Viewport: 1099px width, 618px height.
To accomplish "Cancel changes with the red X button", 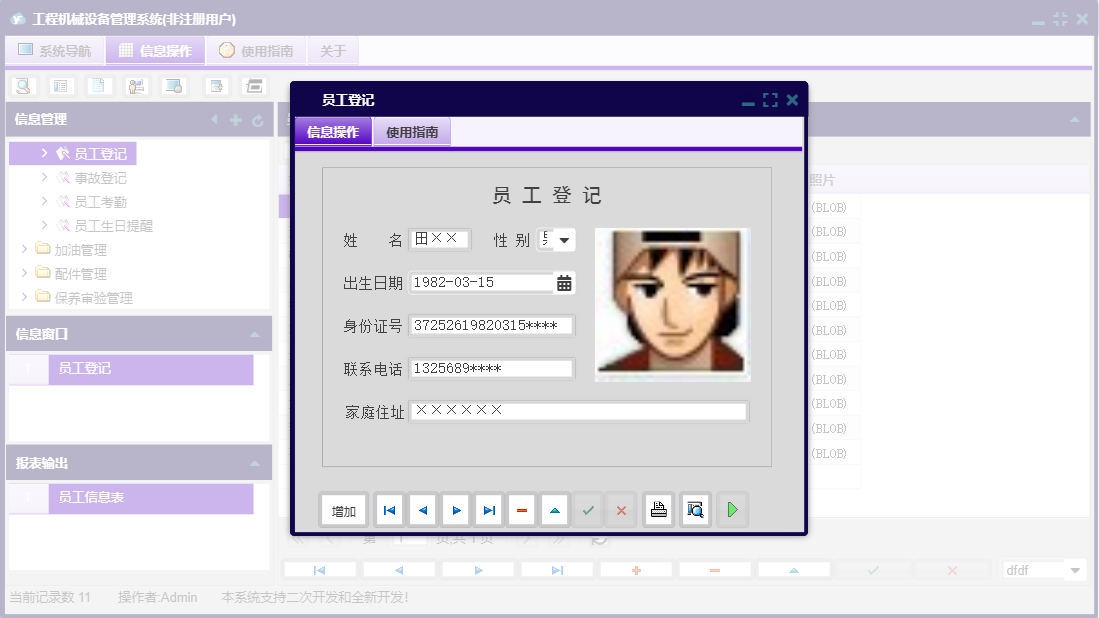I will point(620,509).
